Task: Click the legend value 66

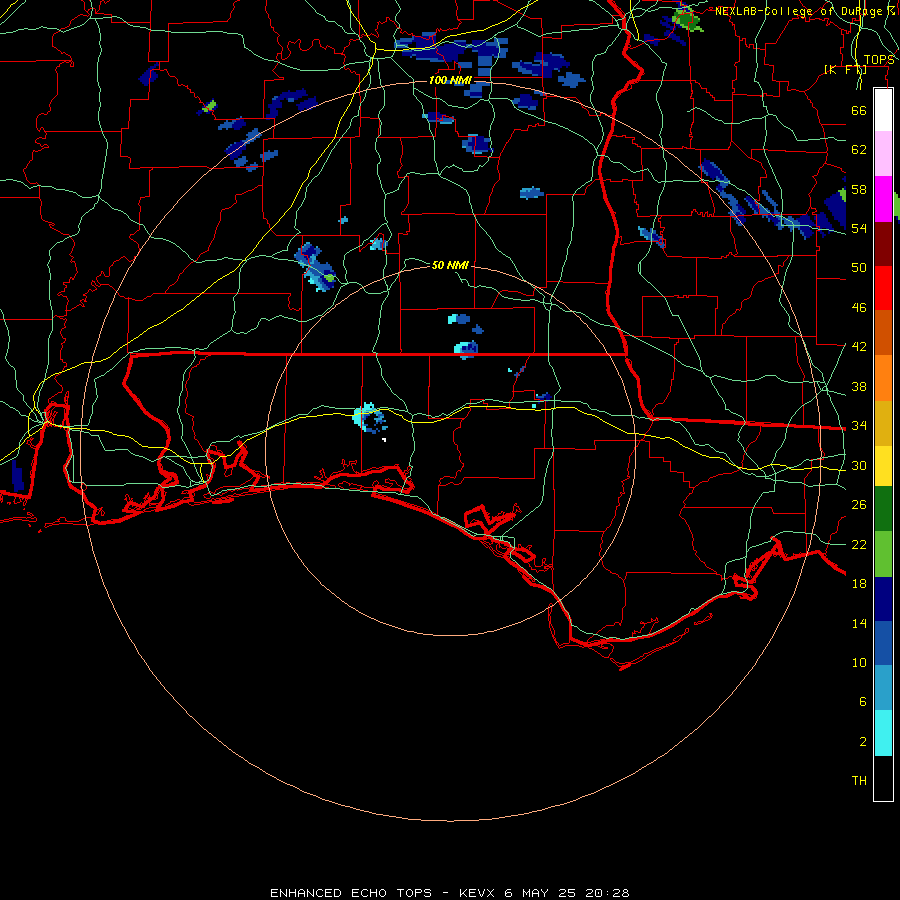Action: point(859,111)
